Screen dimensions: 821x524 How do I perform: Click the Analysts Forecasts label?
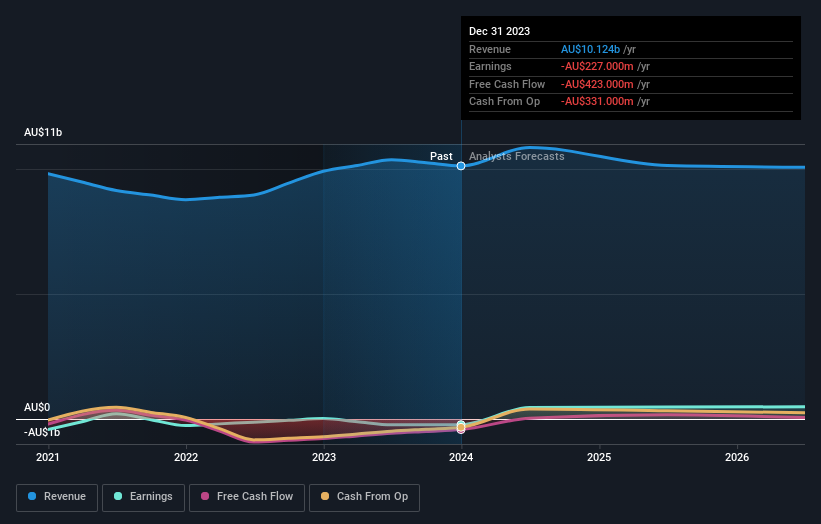coord(516,156)
